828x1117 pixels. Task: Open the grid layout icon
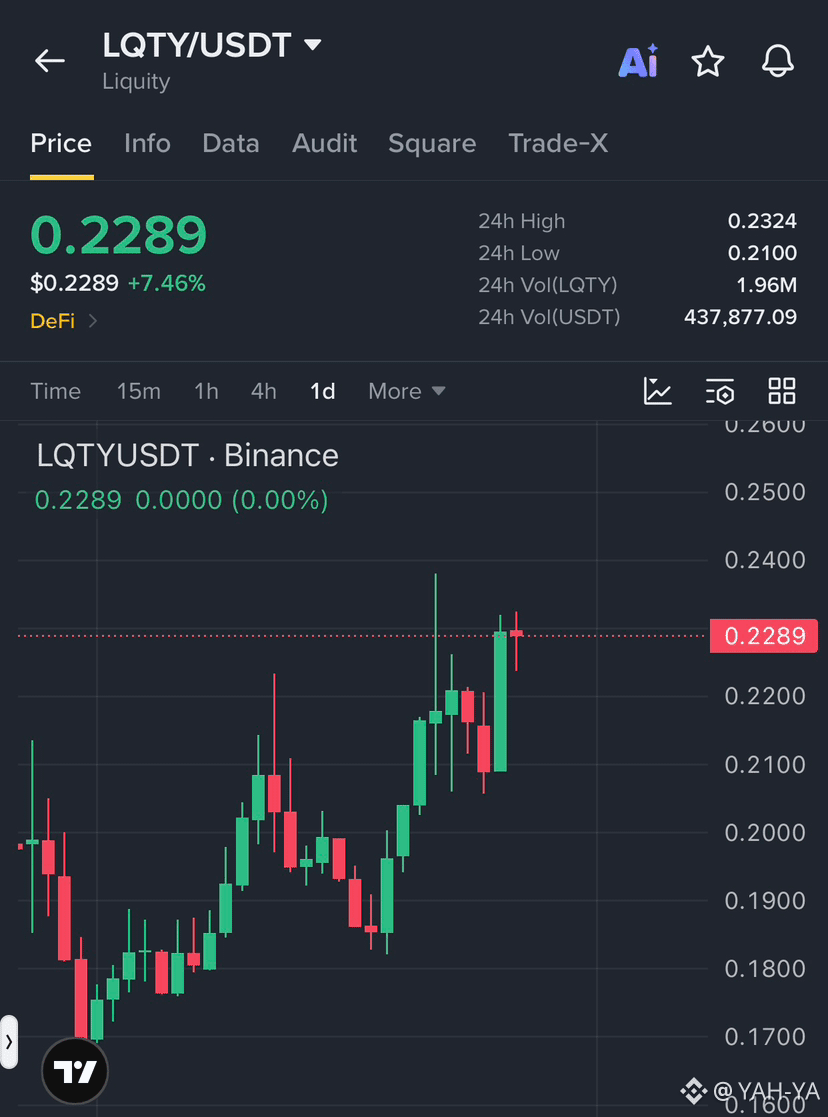click(x=782, y=391)
